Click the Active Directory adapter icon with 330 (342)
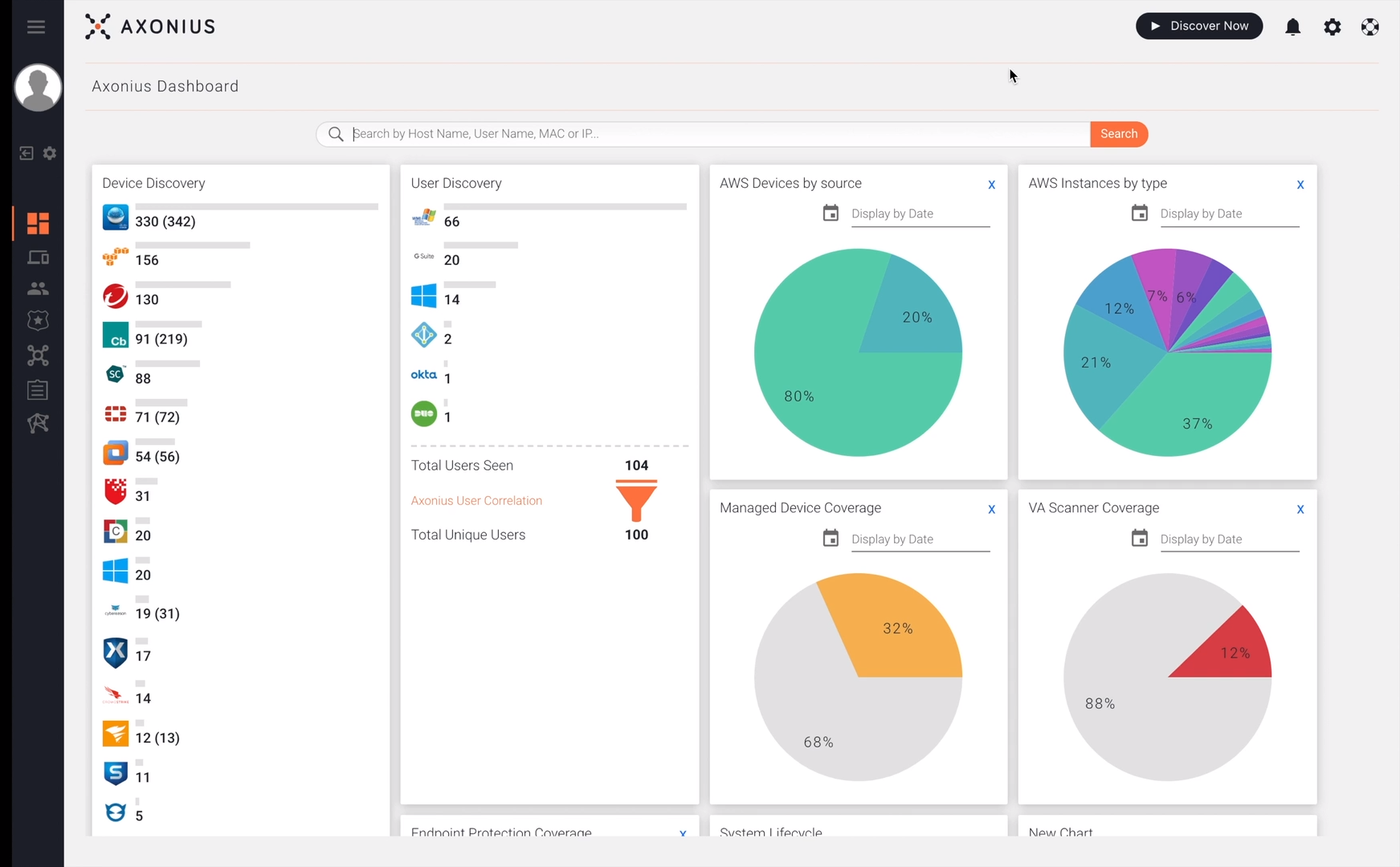This screenshot has height=867, width=1400. (116, 218)
